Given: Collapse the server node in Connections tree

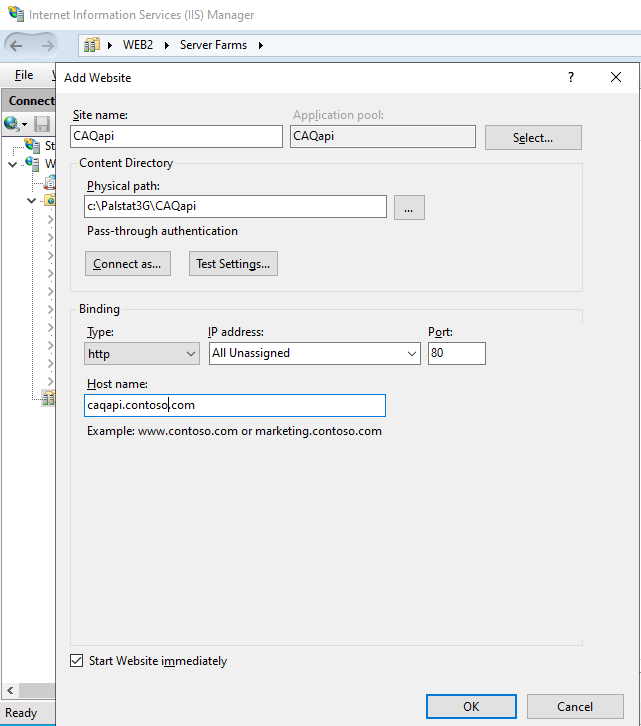Looking at the screenshot, I should pos(13,164).
